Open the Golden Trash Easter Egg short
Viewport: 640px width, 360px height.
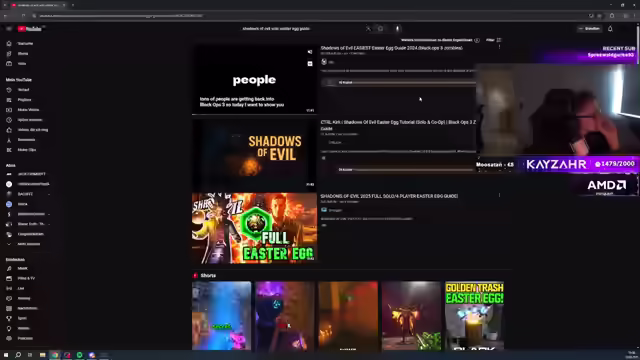[x=474, y=316]
